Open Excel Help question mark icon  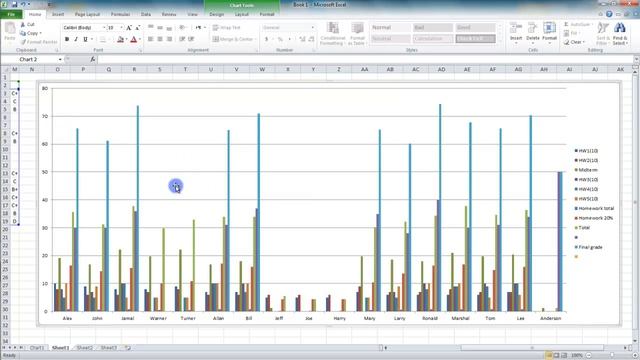click(x=609, y=14)
